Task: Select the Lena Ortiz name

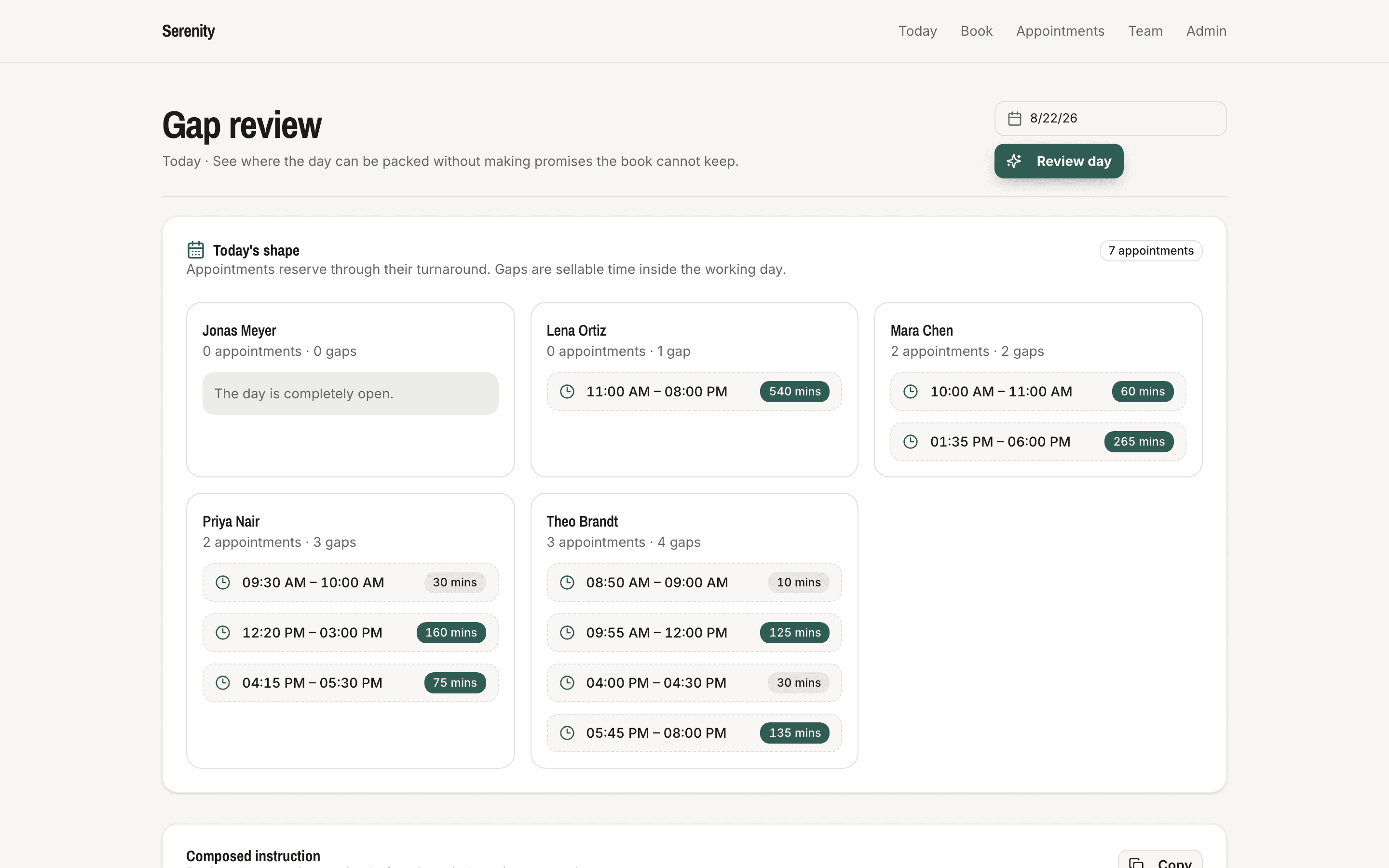Action: [576, 331]
